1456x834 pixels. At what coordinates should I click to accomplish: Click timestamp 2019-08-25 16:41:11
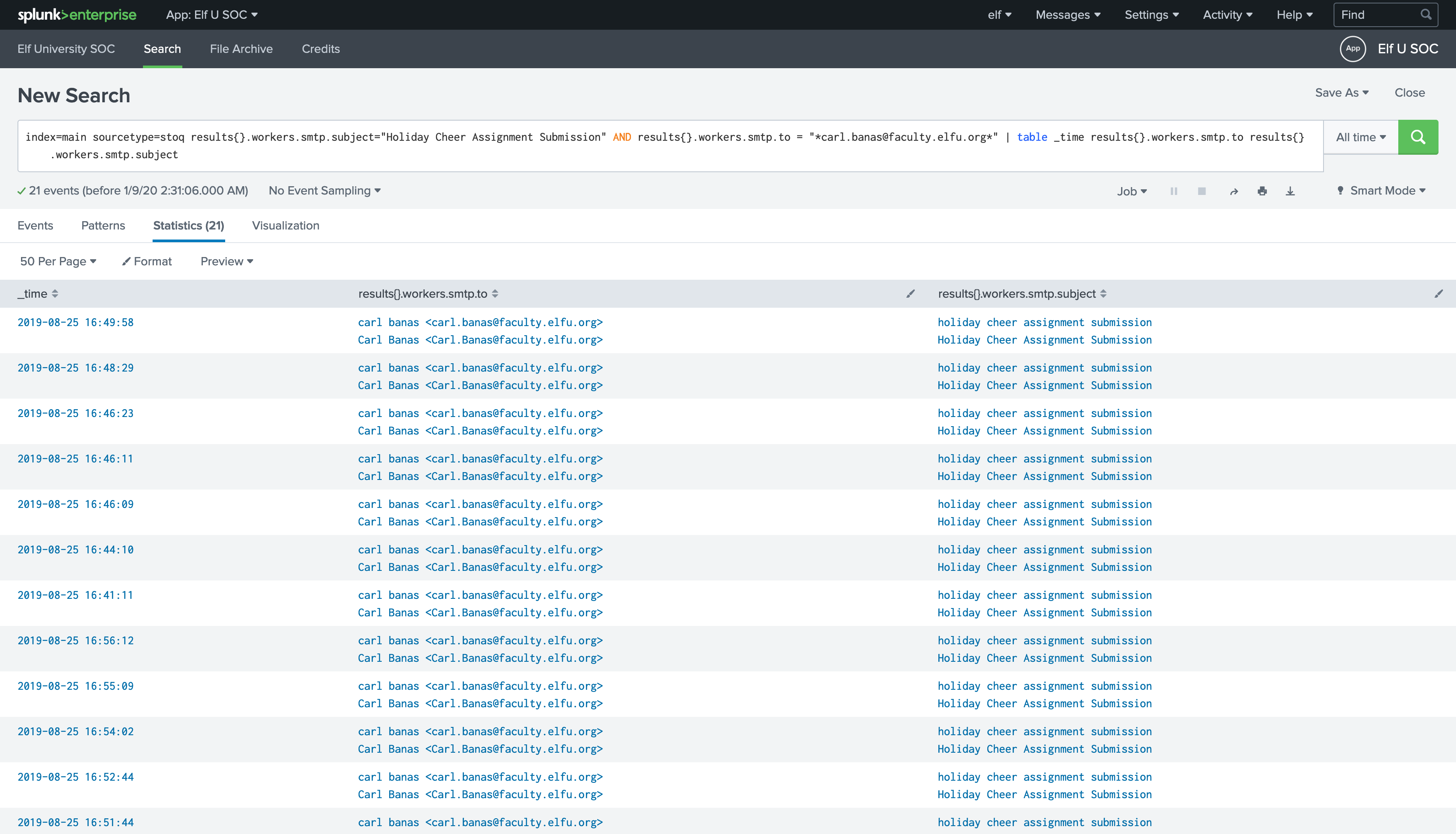[75, 595]
